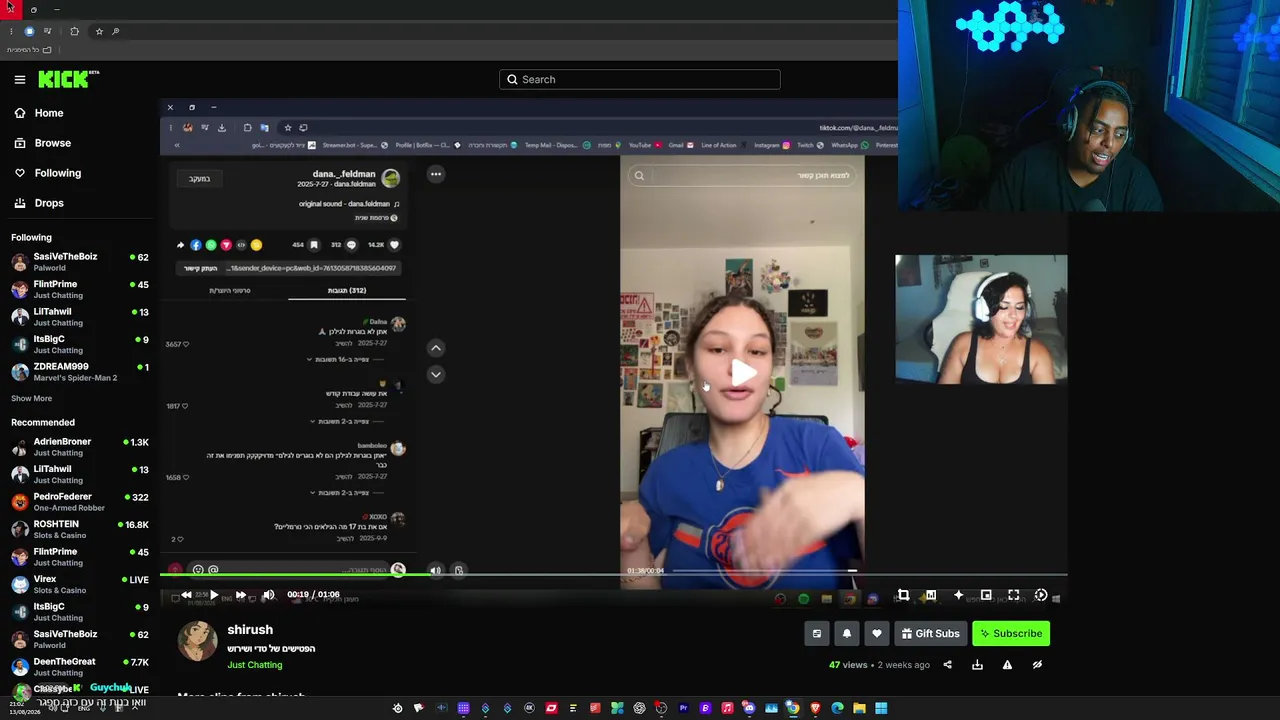The image size is (1280, 720).
Task: Open FlintPrime under the Following list
Action: (x=80, y=289)
